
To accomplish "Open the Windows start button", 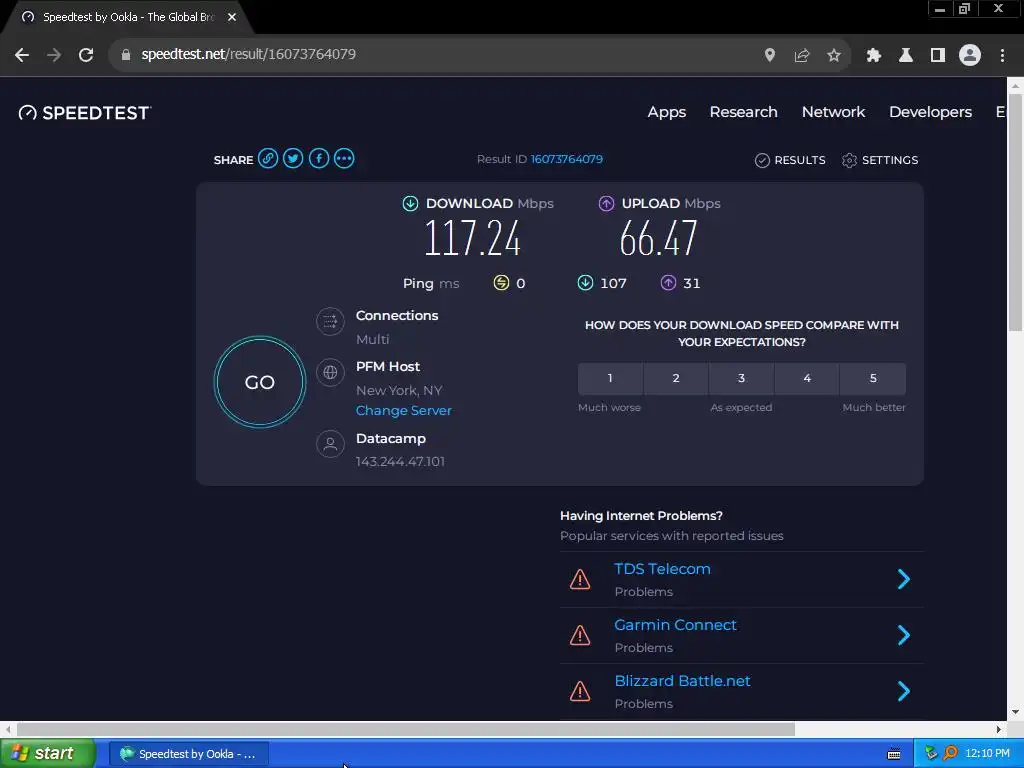I will coord(47,754).
